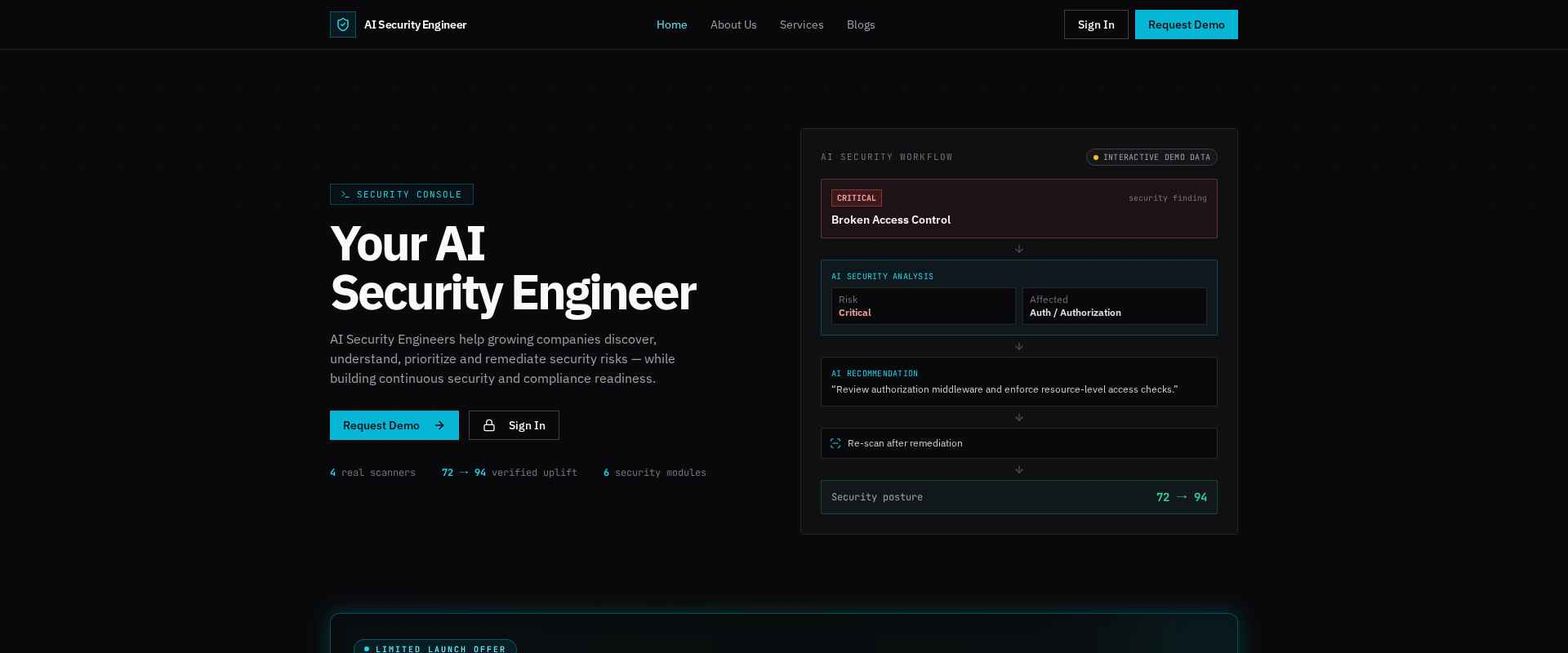Click the '6 security modules' stat

654,472
